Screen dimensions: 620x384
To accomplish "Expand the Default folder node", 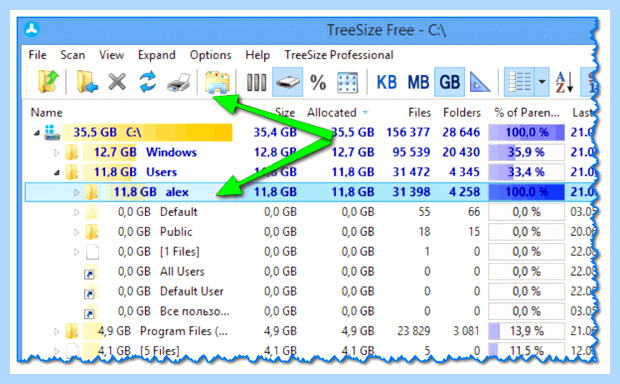I will (76, 212).
